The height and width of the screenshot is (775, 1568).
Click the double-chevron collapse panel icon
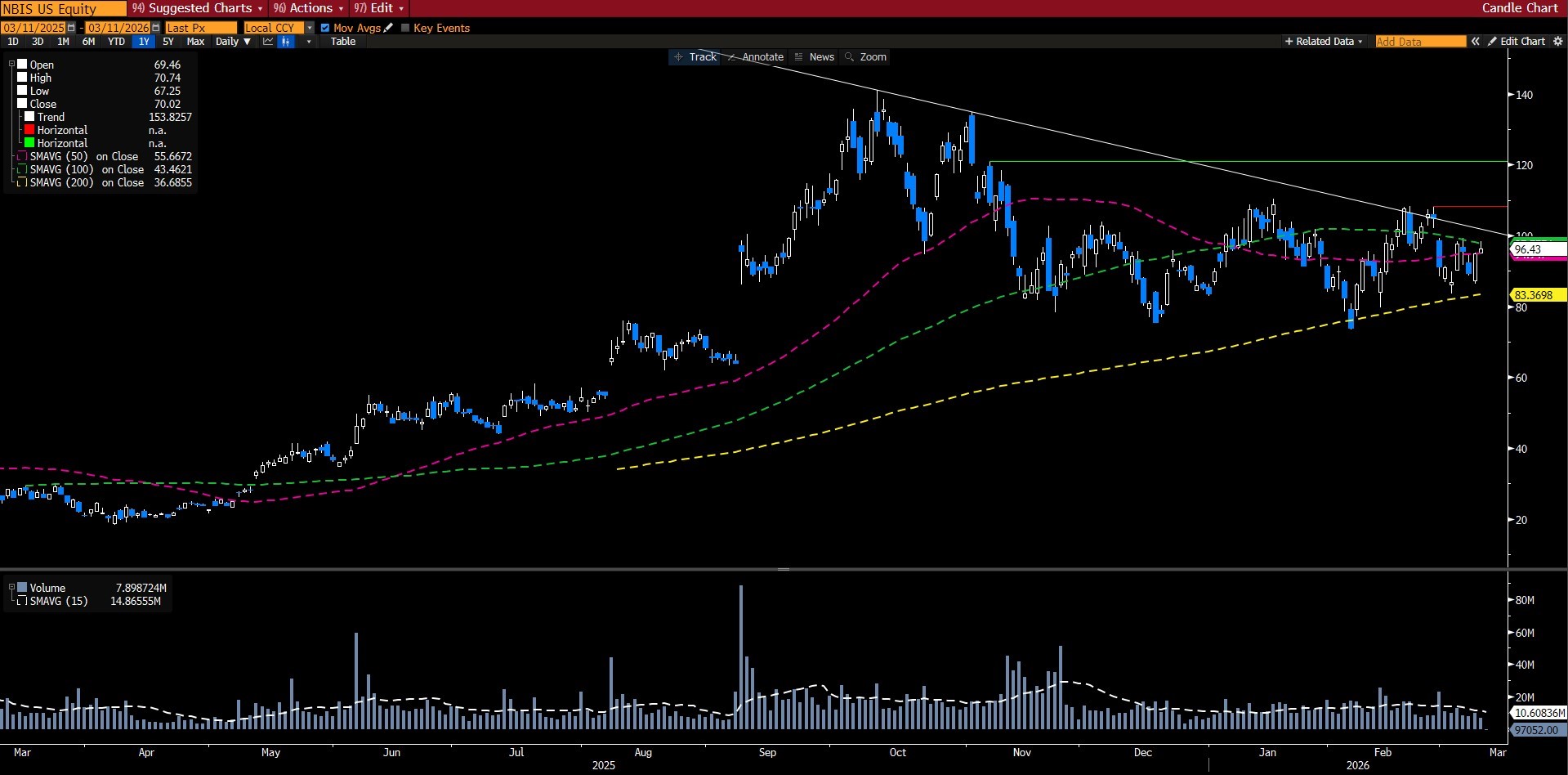(x=1476, y=42)
